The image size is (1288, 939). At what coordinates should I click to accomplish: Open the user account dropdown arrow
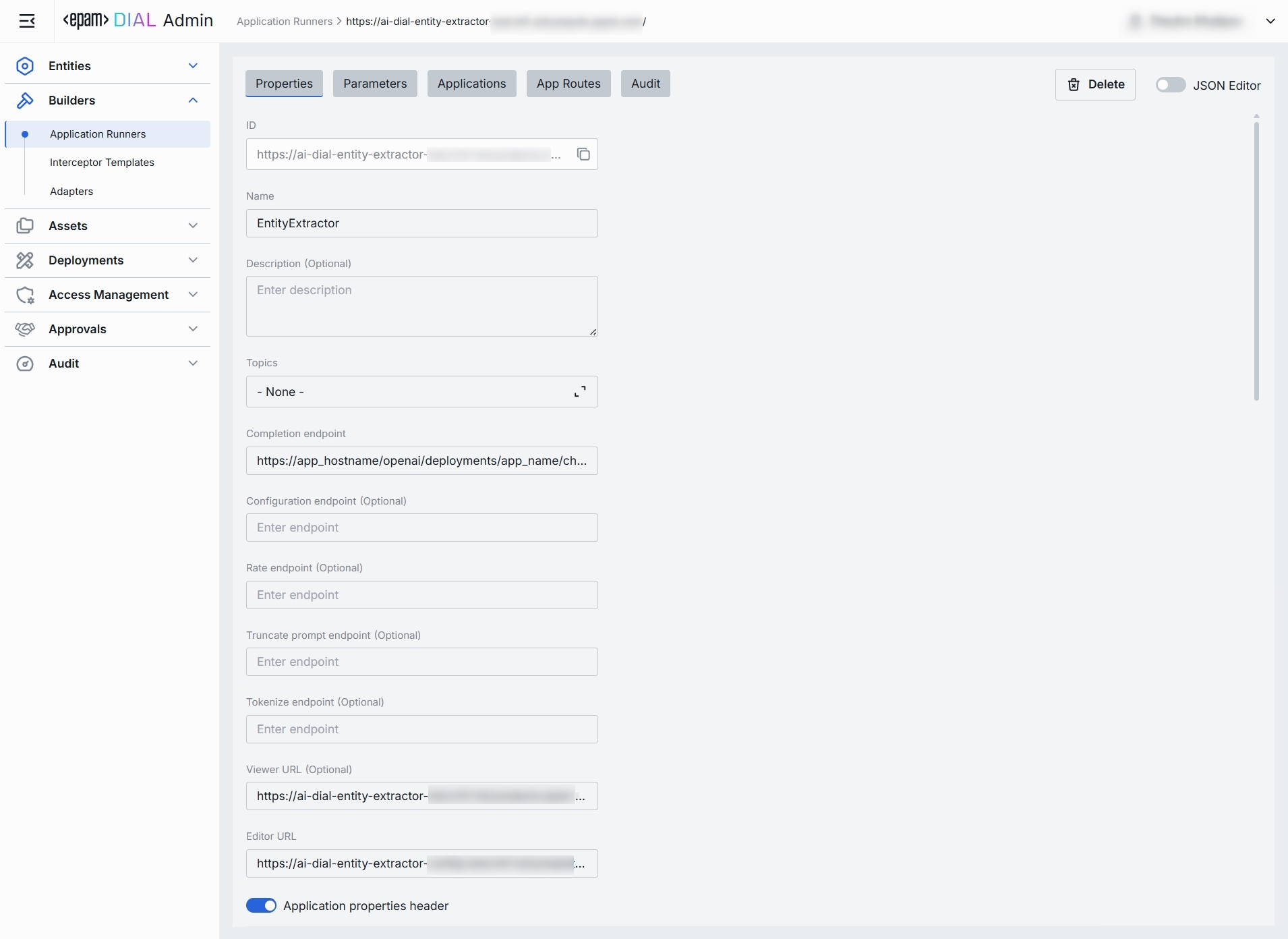(x=1270, y=22)
